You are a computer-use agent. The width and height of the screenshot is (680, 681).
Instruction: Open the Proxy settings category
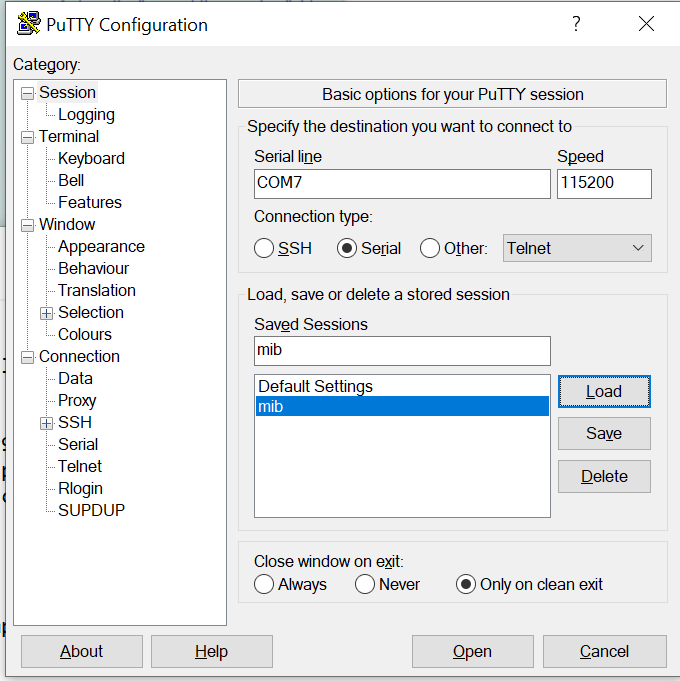coord(77,400)
